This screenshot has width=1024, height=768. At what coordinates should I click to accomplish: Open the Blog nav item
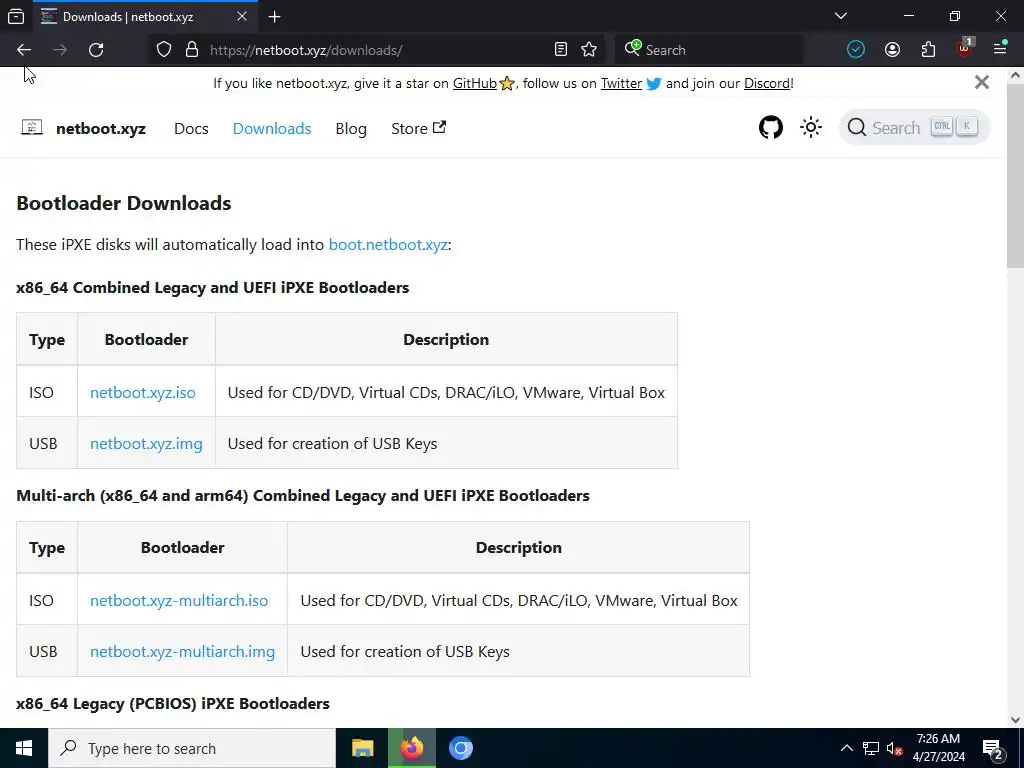(351, 129)
